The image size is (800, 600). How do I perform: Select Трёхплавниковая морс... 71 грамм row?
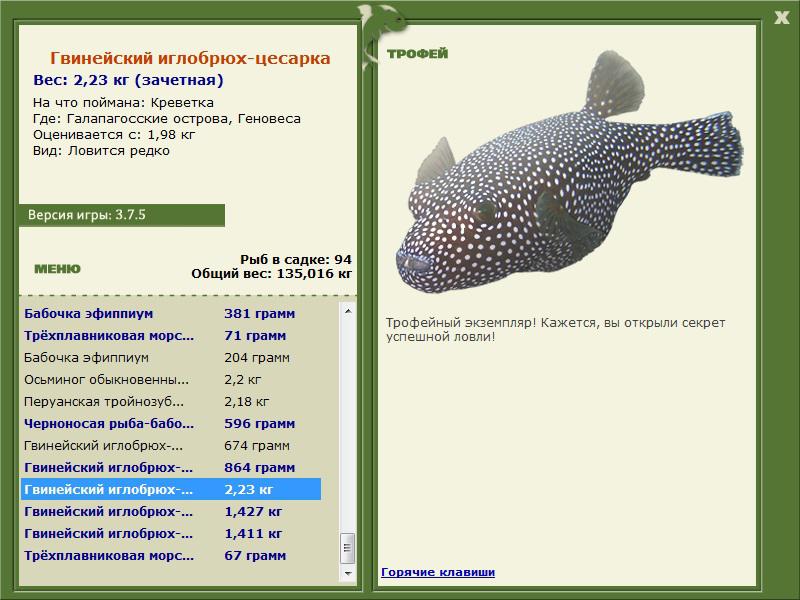click(171, 335)
